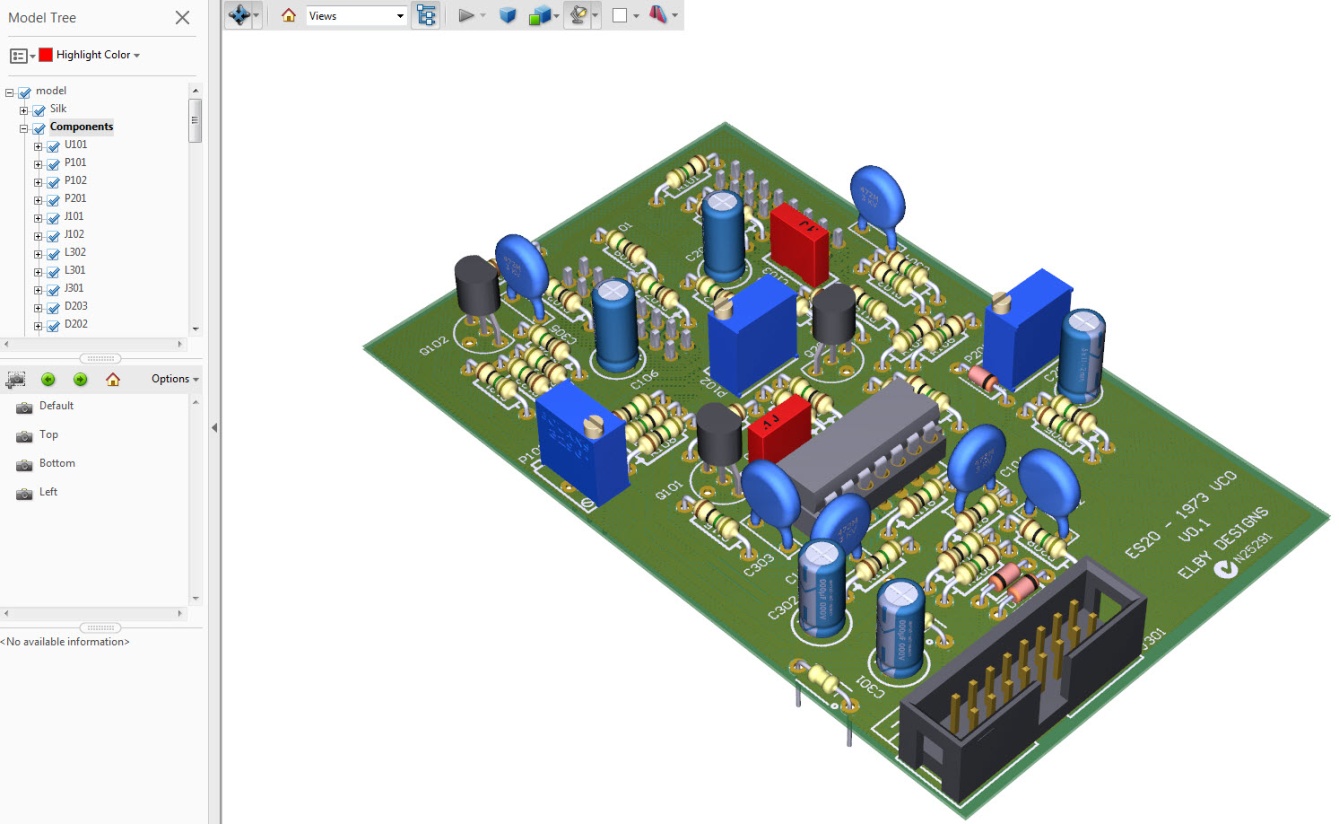The width and height of the screenshot is (1339, 824).
Task: Click the 3D rotate navigation tool
Action: (238, 15)
